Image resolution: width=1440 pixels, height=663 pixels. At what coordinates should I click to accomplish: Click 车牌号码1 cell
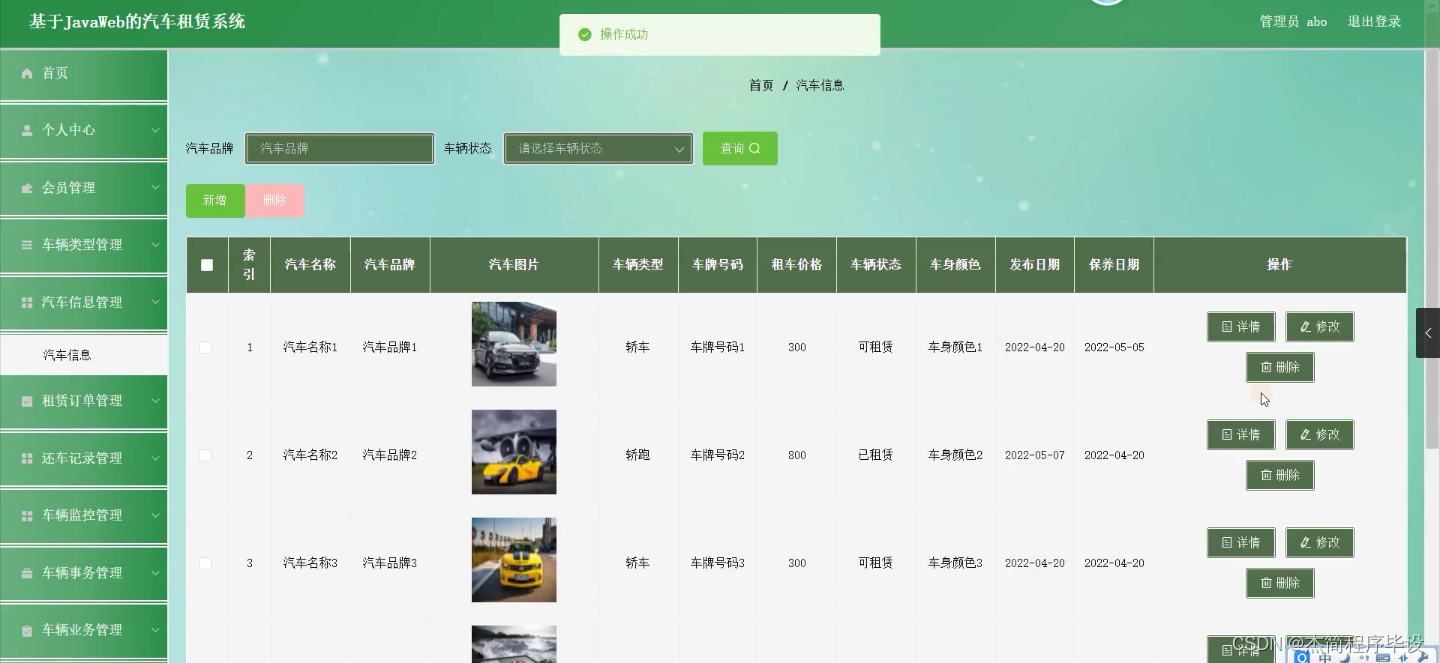pyautogui.click(x=718, y=348)
